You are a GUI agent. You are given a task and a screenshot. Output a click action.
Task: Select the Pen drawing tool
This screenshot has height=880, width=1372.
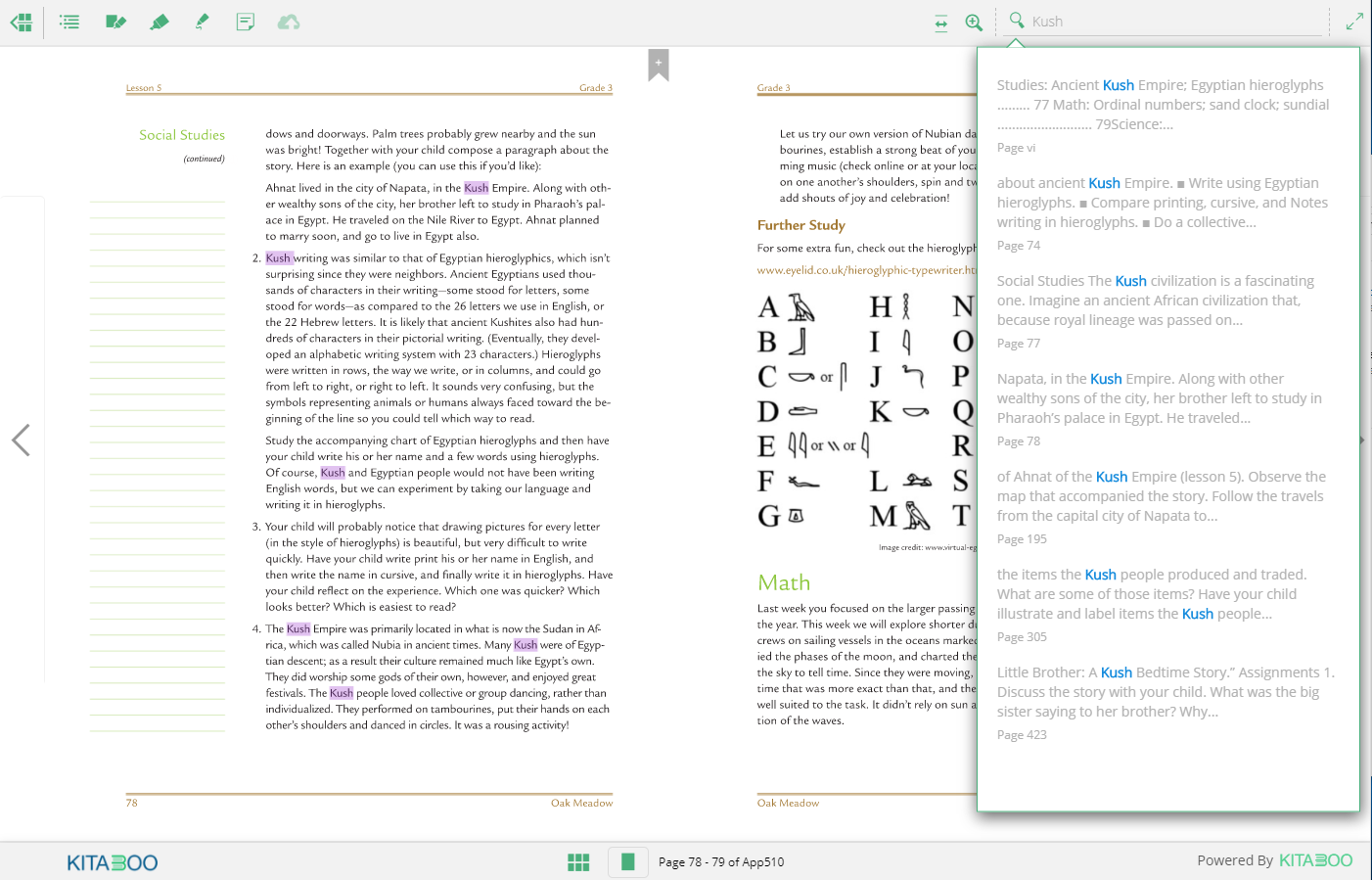(x=202, y=22)
